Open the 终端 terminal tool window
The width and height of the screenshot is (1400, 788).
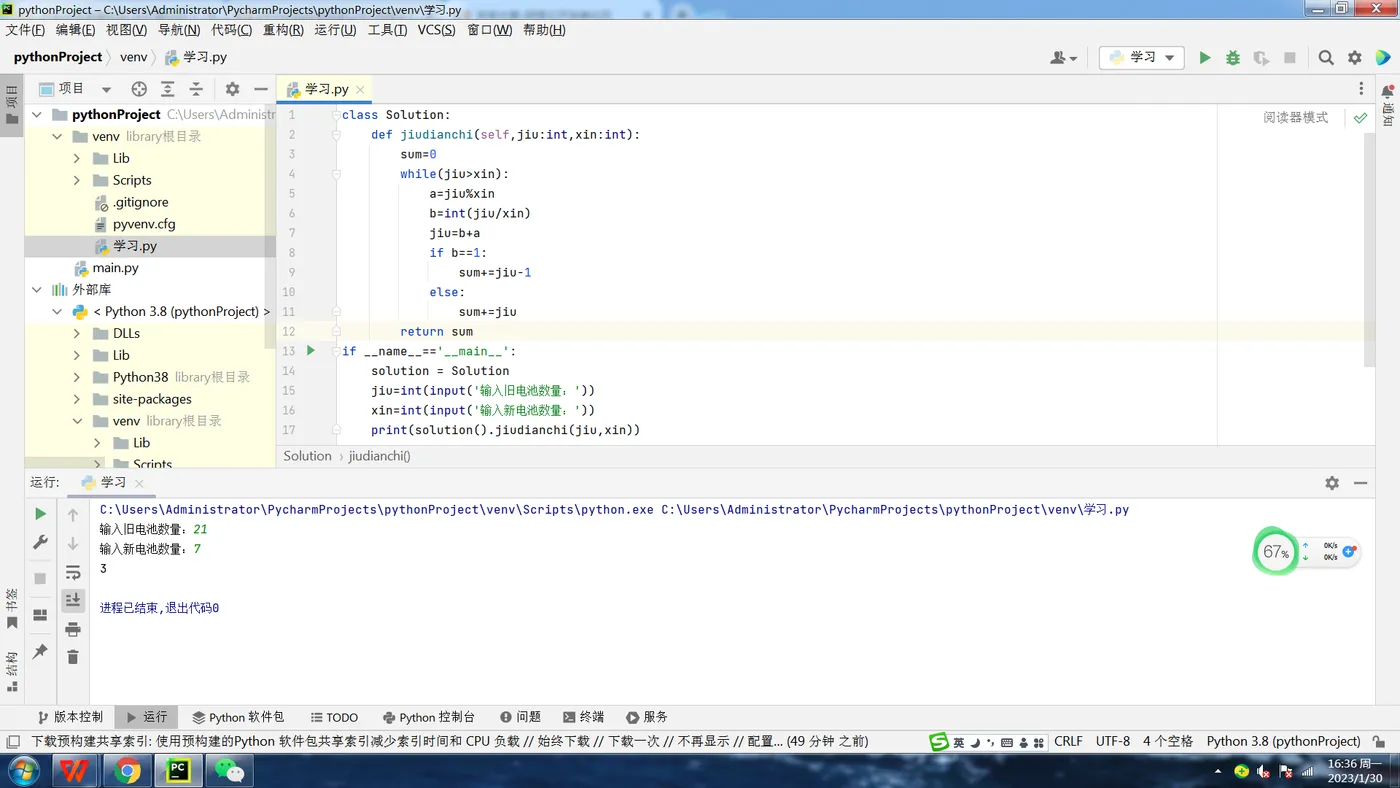583,717
